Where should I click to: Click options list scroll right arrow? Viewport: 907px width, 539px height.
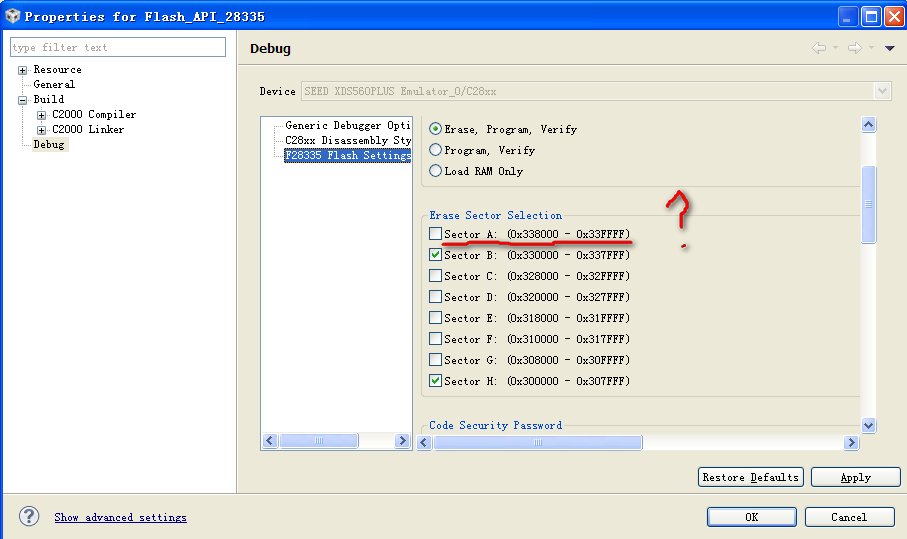point(402,441)
